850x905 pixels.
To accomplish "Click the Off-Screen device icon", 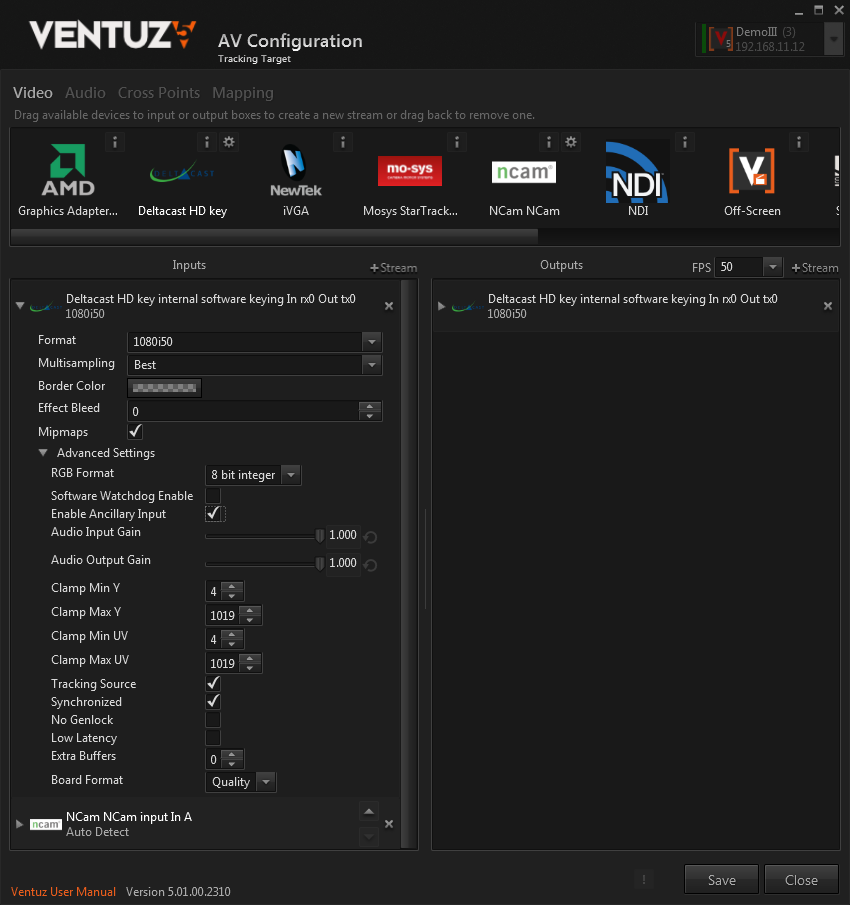I will (x=751, y=172).
